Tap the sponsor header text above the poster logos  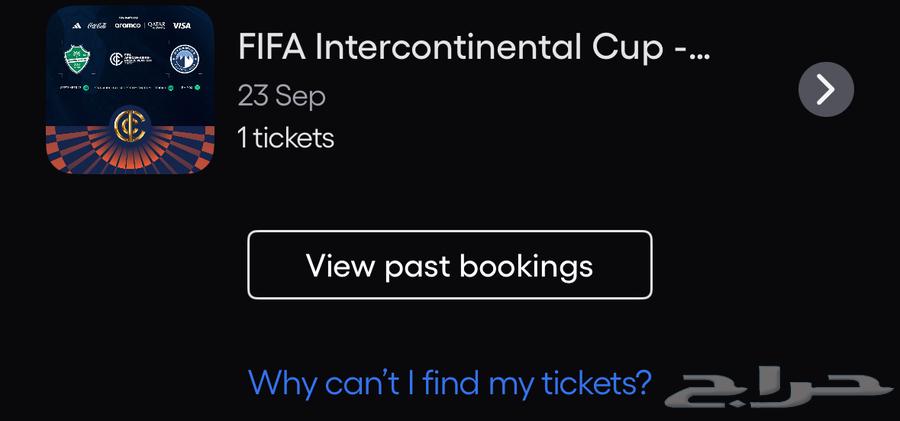pos(130,15)
